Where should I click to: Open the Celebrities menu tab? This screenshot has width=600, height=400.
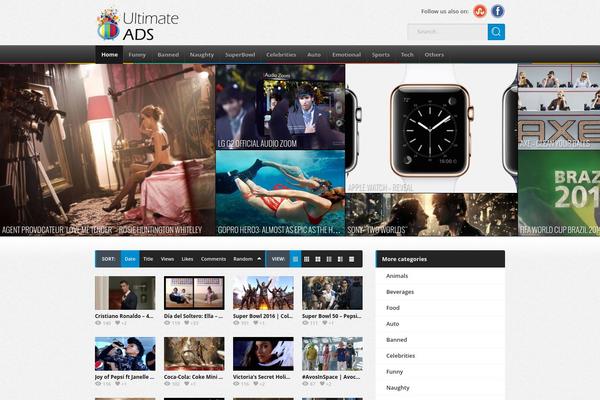pyautogui.click(x=281, y=55)
